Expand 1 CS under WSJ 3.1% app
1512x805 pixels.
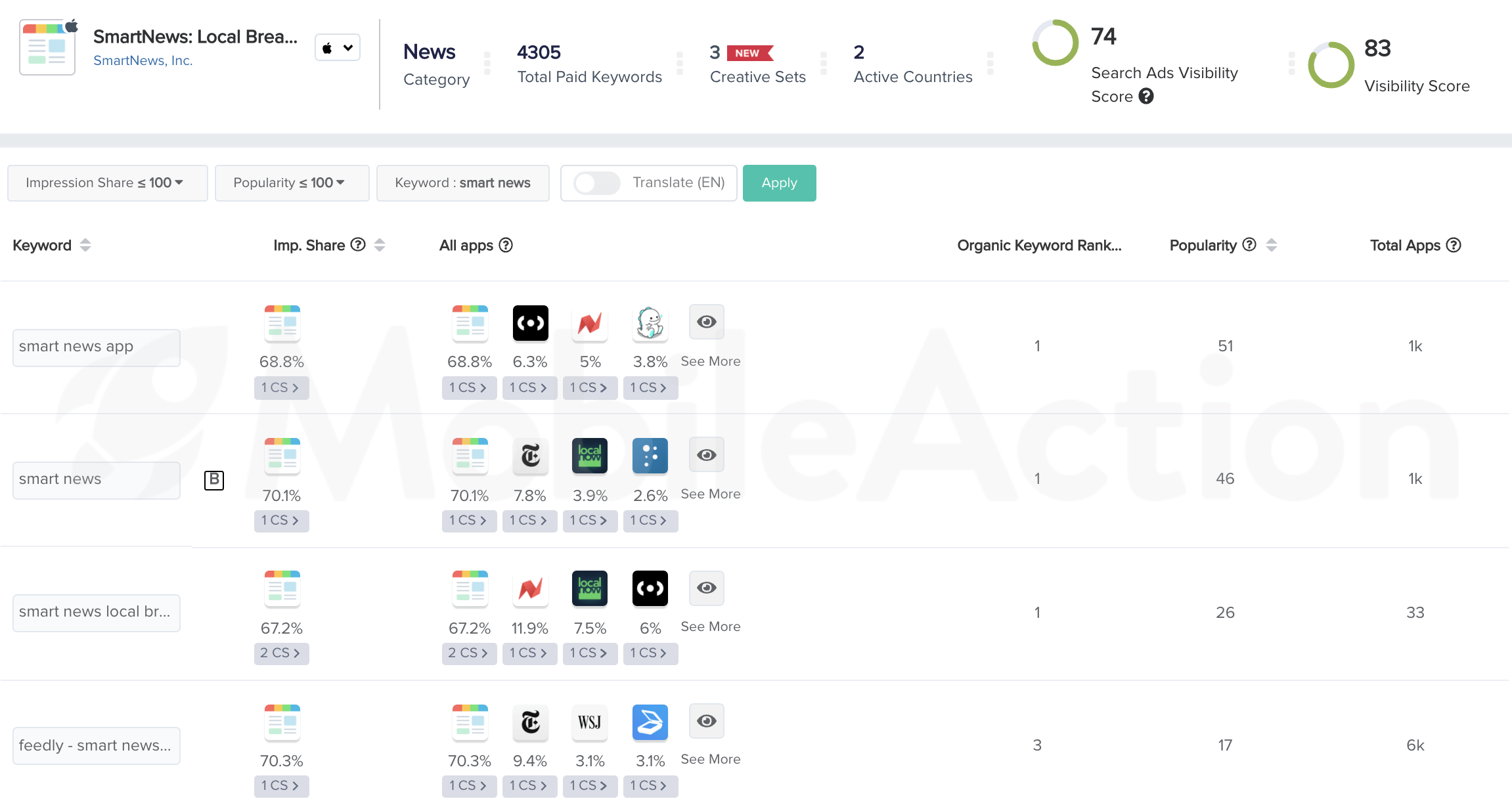(x=590, y=785)
